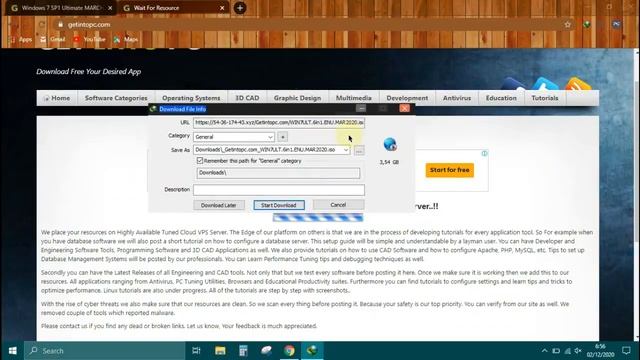
Task: Browse for save location with ellipsis button
Action: pos(359,151)
